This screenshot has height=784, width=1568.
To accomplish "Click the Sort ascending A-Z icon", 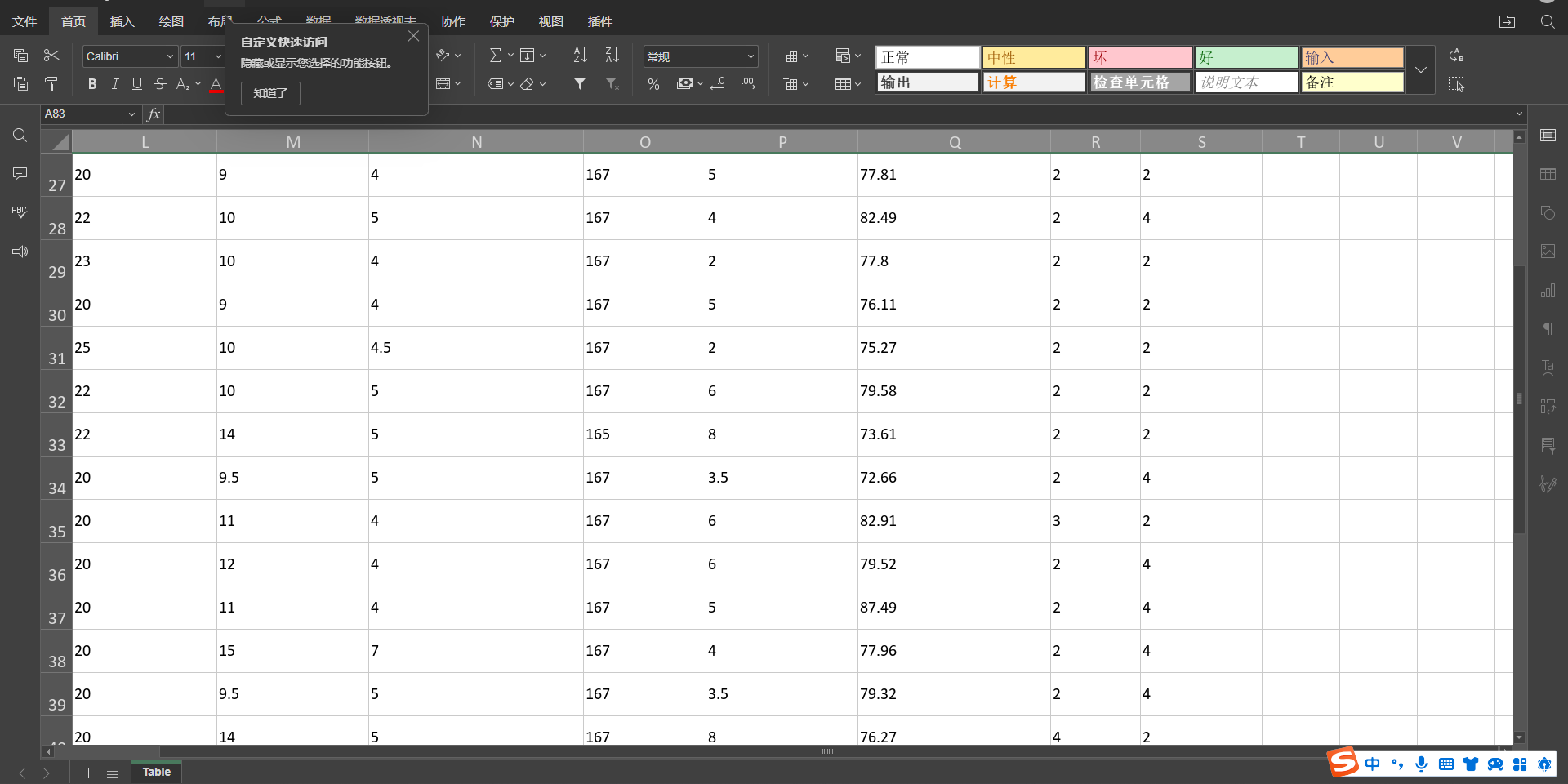I will click(x=580, y=56).
